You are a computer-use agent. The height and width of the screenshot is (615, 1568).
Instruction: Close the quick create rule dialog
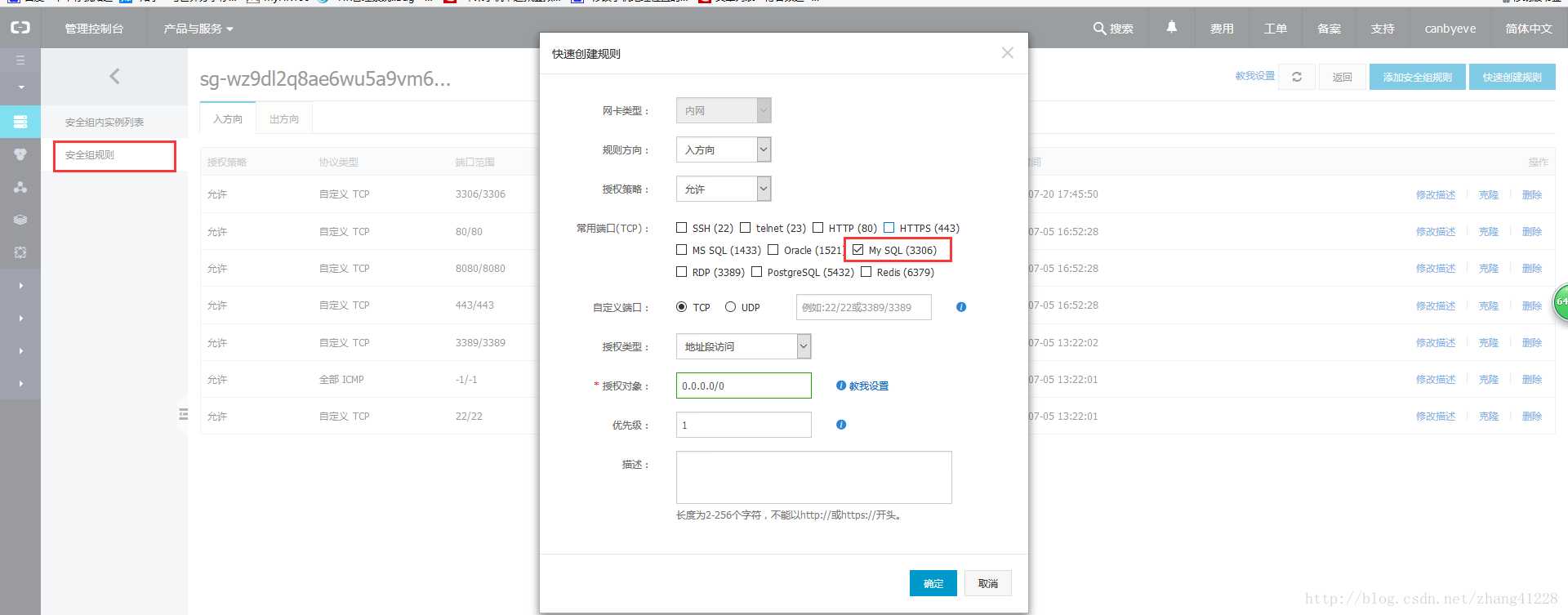pyautogui.click(x=1007, y=53)
